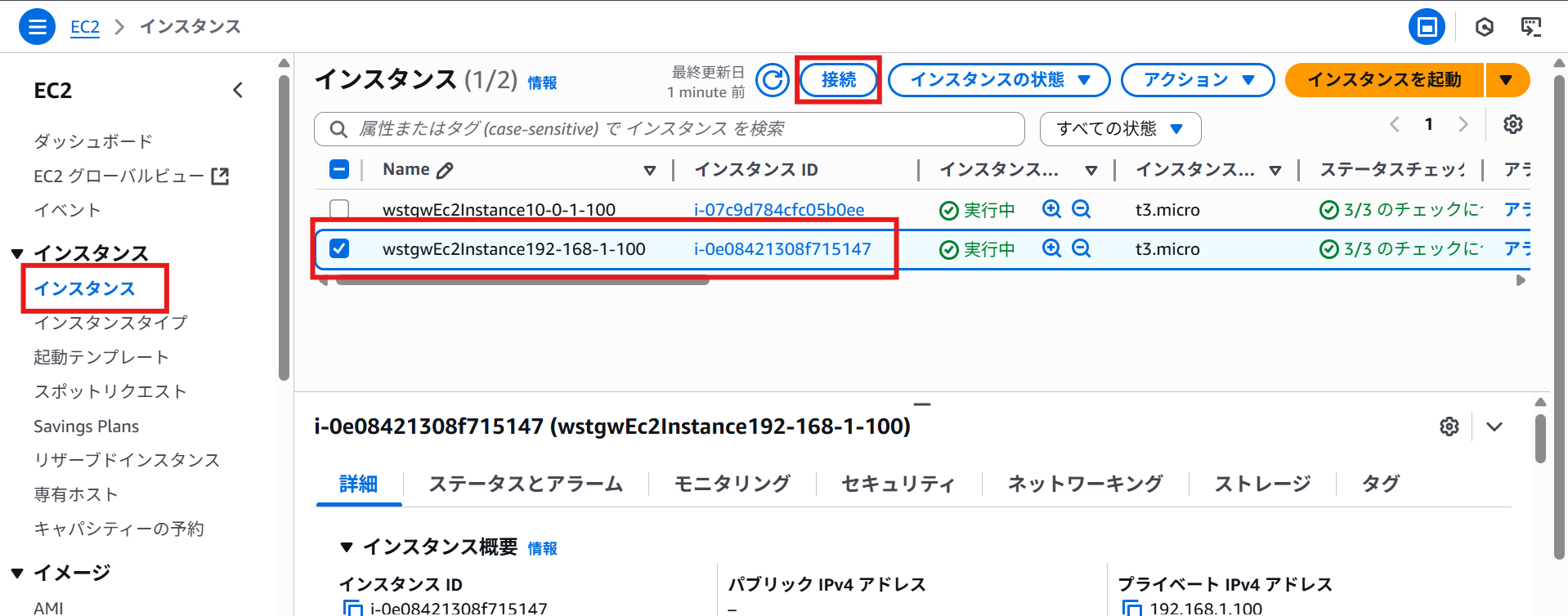
Task: Open スポットリクエスト in the sidebar
Action: 110,391
